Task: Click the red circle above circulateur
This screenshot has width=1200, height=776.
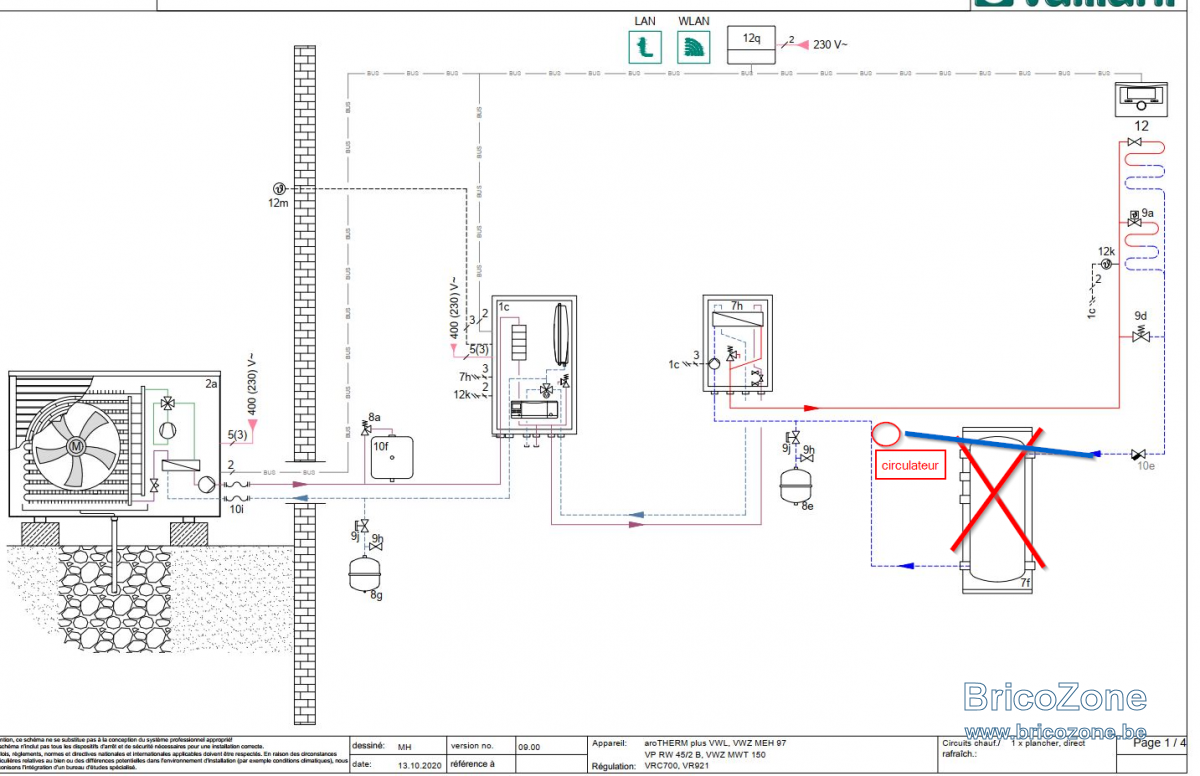Action: (887, 433)
